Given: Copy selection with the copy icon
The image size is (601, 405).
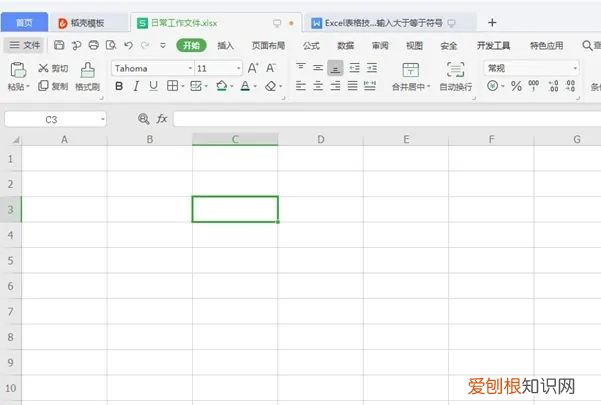Looking at the screenshot, I should click(x=43, y=85).
